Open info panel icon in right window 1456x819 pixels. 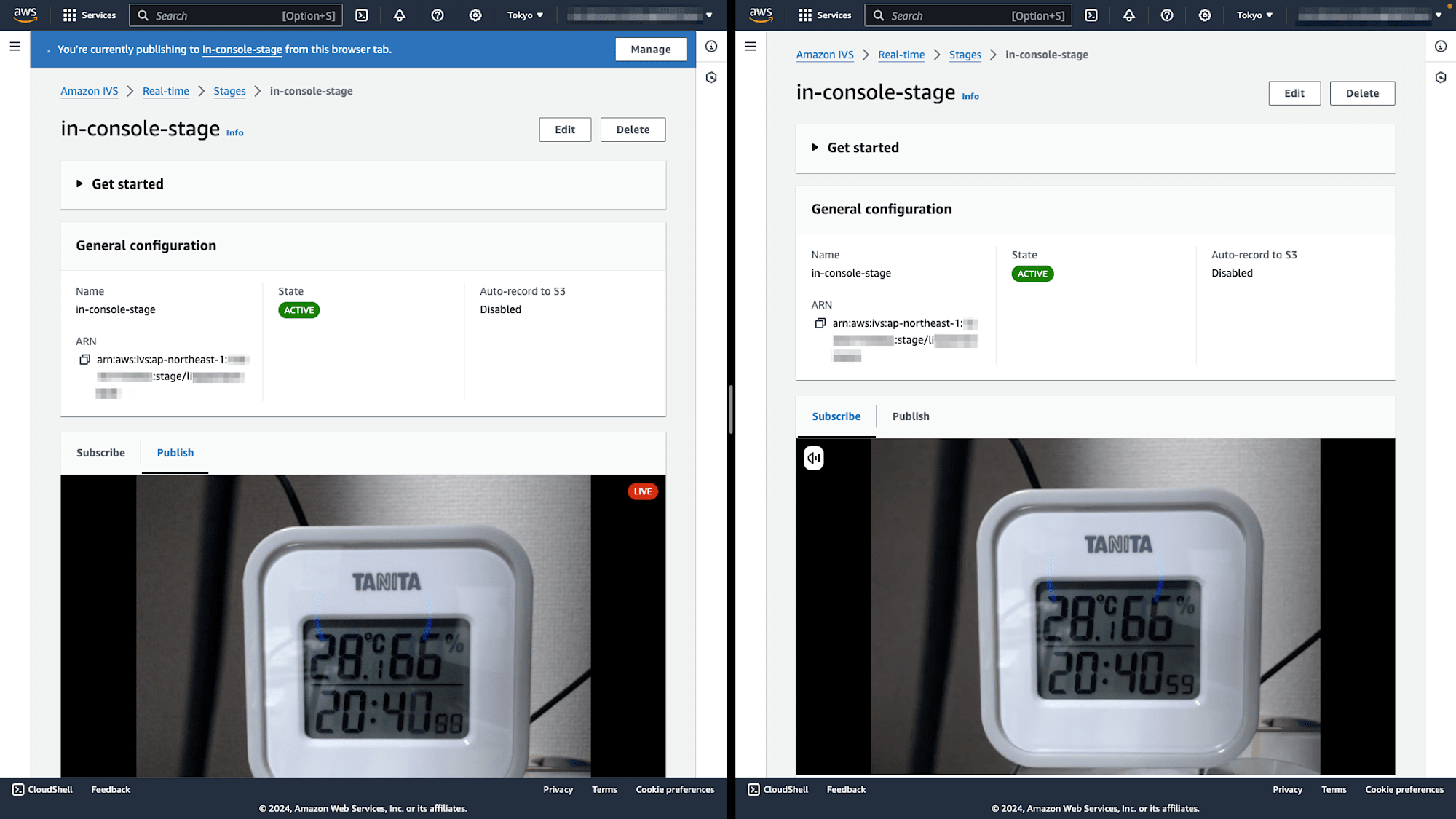tap(1441, 47)
